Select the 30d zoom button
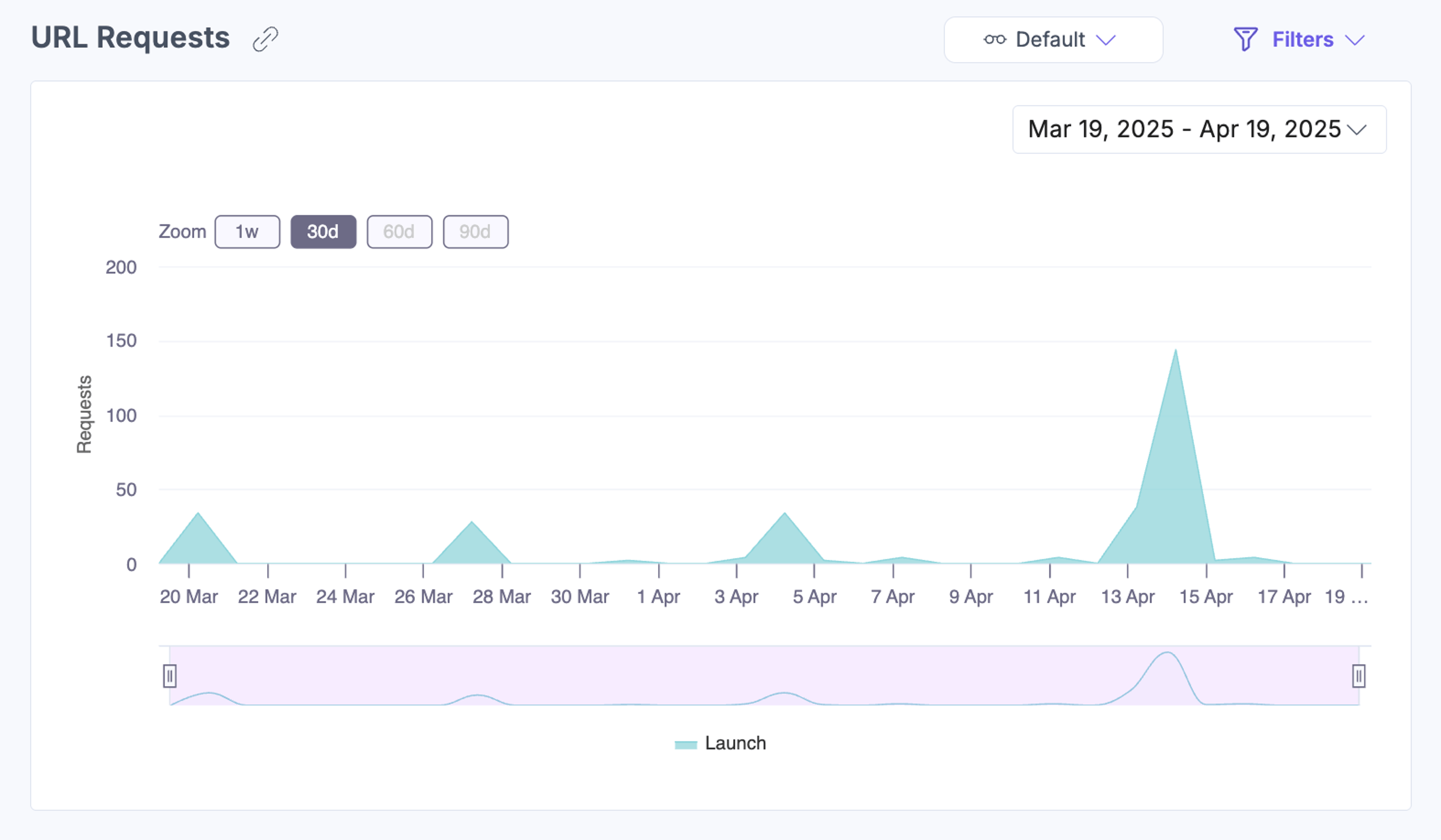The height and width of the screenshot is (840, 1441). [323, 231]
